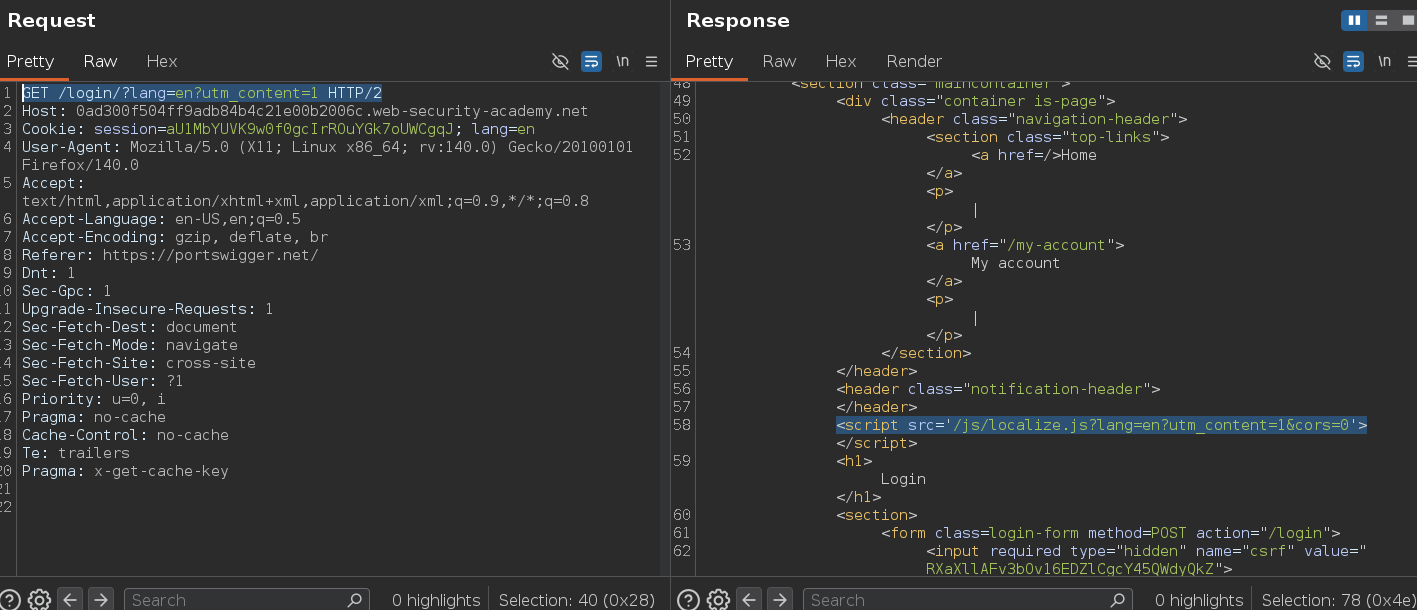1417x610 pixels.
Task: Click the Sec-Fetch-Site: cross-site line
Action: point(139,363)
